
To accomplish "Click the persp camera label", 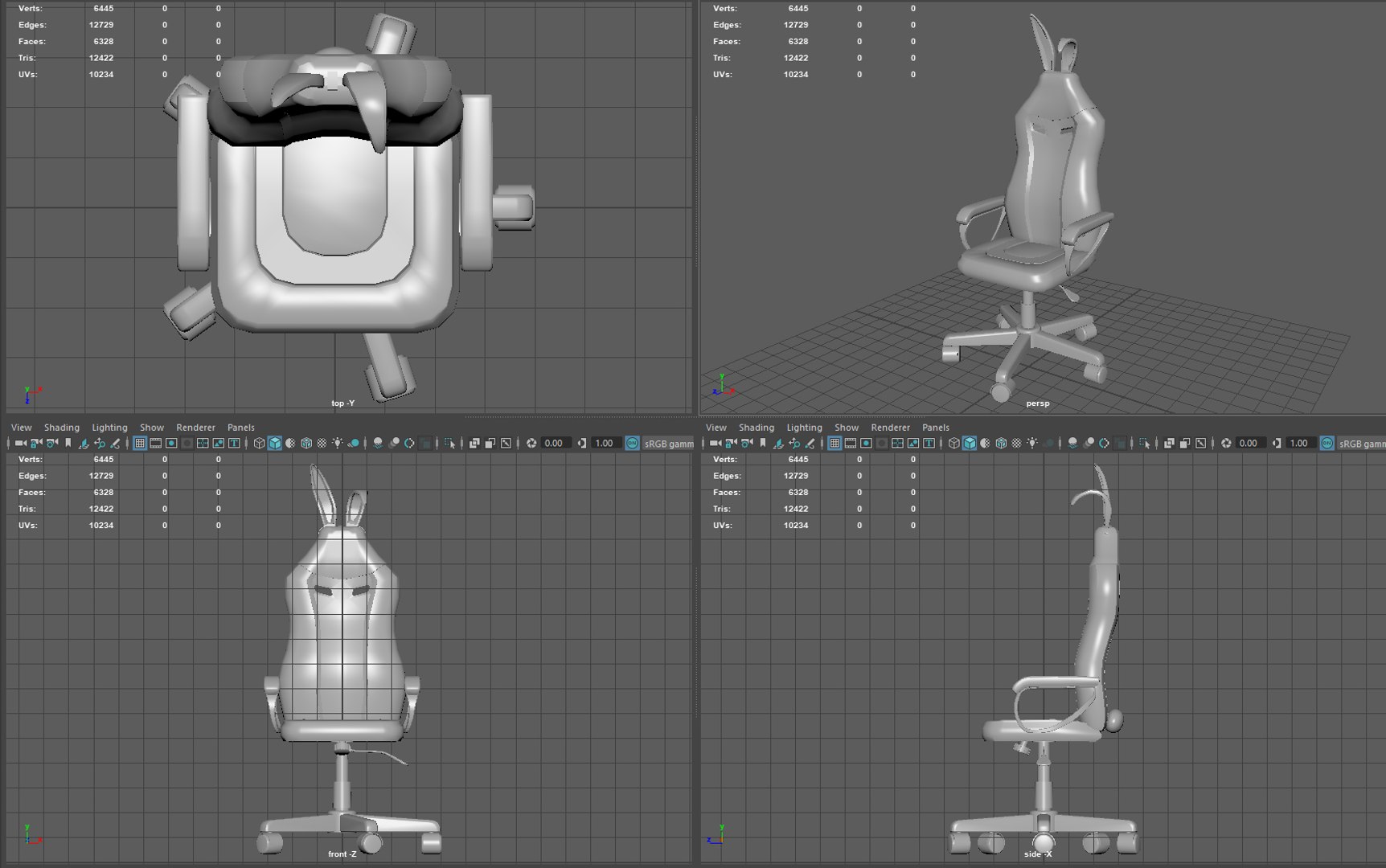I will pos(1037,403).
